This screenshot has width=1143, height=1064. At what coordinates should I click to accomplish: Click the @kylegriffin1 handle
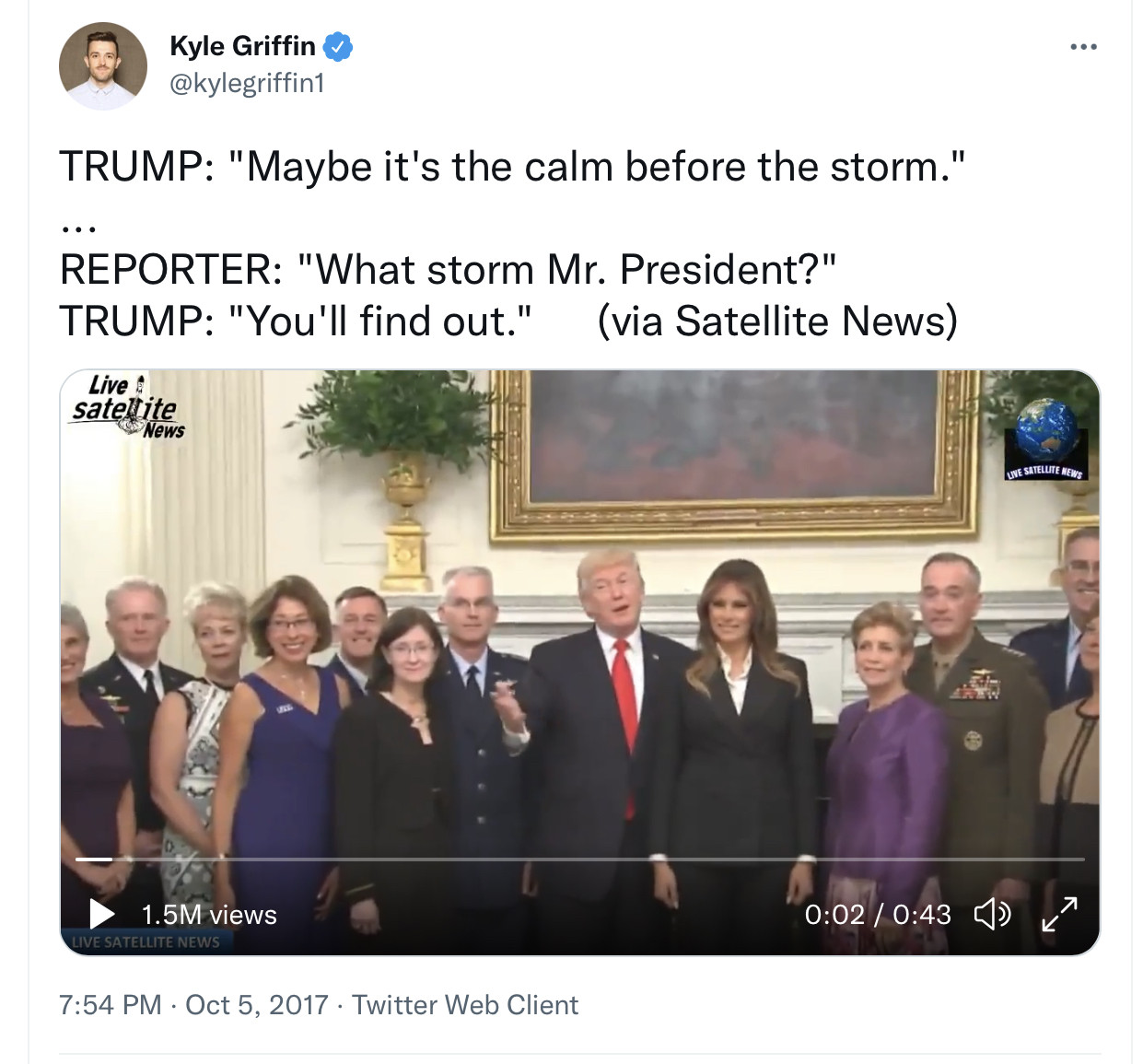[x=247, y=84]
